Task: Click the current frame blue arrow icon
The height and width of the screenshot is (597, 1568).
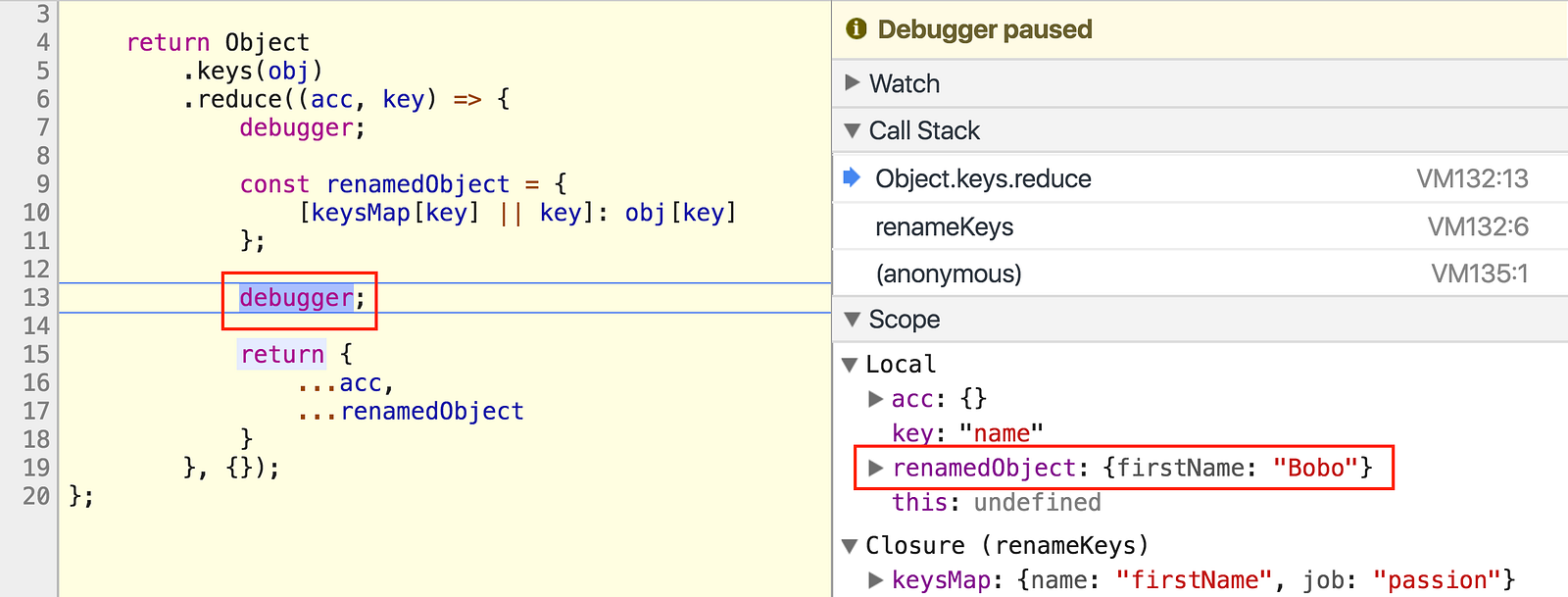Action: 852,177
